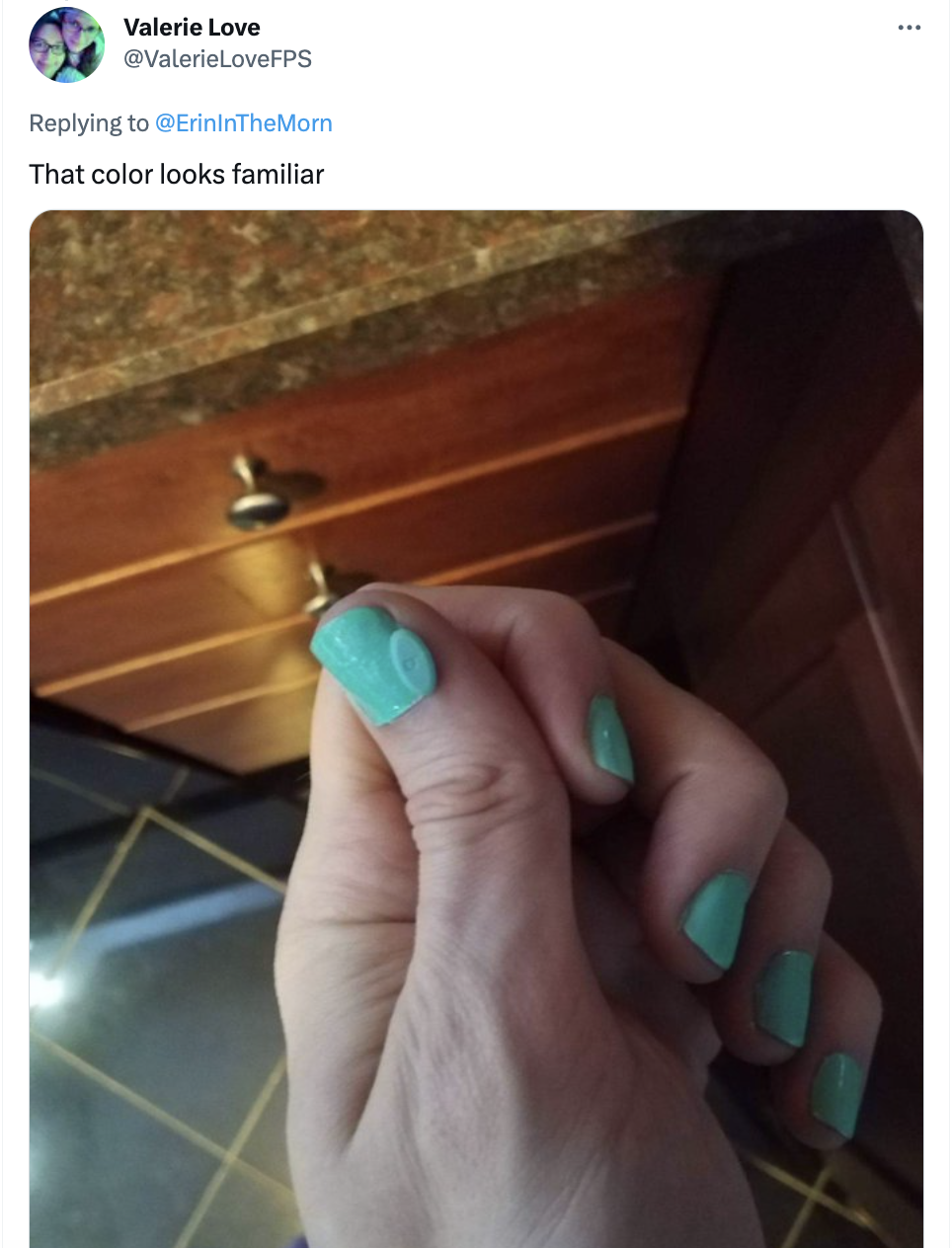Click the teal-painted thumbnail in the photo
The height and width of the screenshot is (1248, 952).
pos(373,666)
